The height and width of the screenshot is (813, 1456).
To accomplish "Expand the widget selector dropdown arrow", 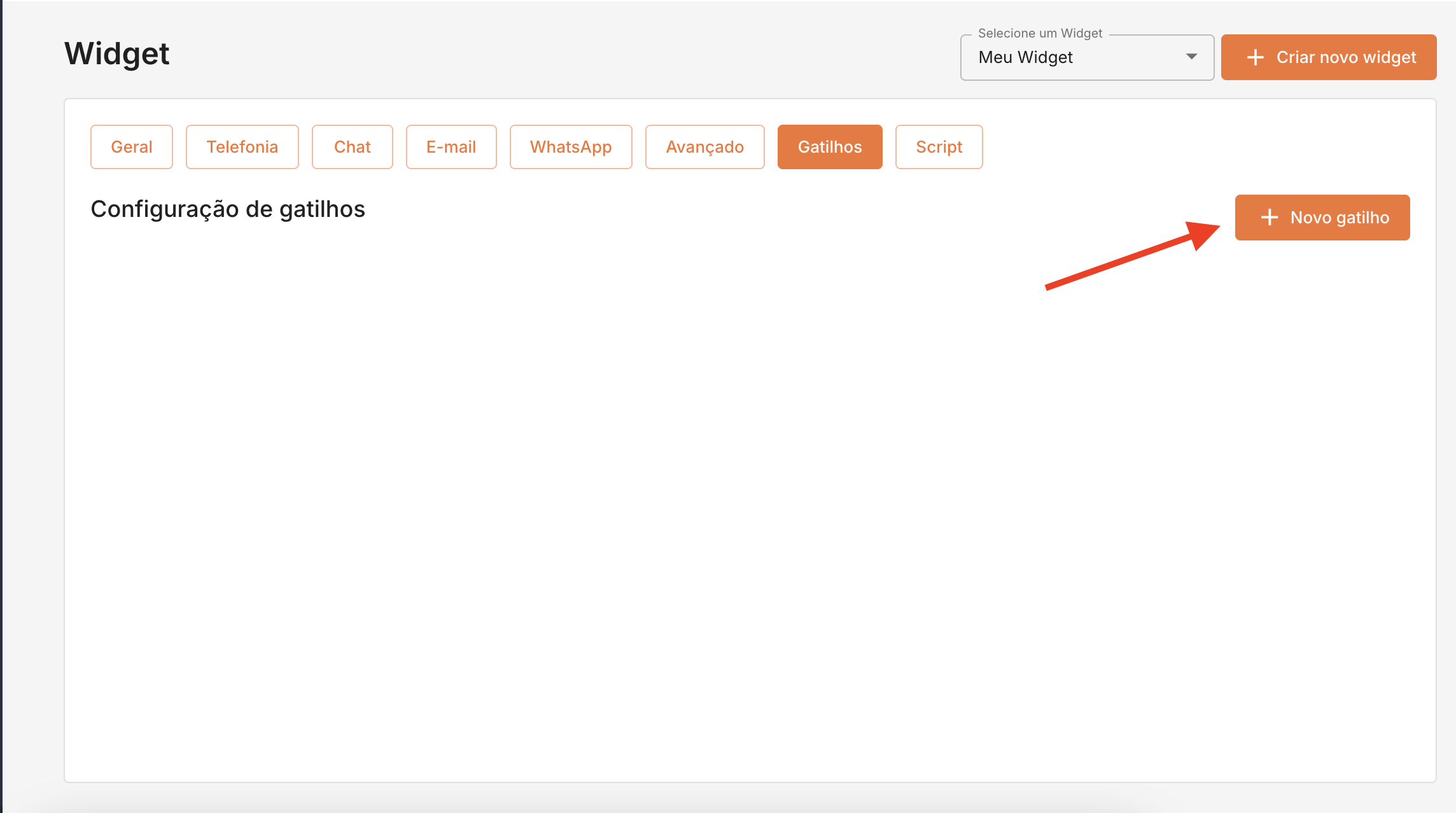I will (1191, 57).
